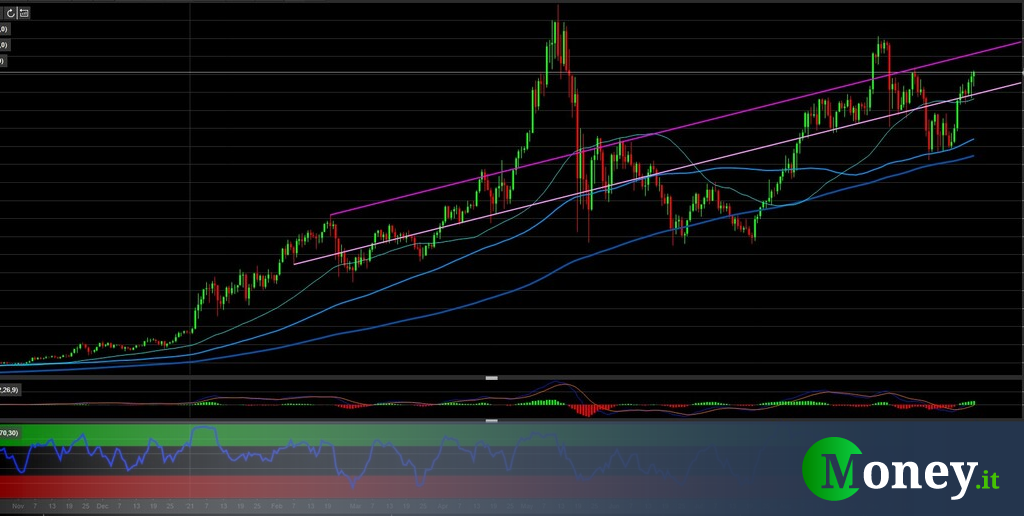
Task: Select the first indicator label under the toolbar
Action: (x=3, y=29)
